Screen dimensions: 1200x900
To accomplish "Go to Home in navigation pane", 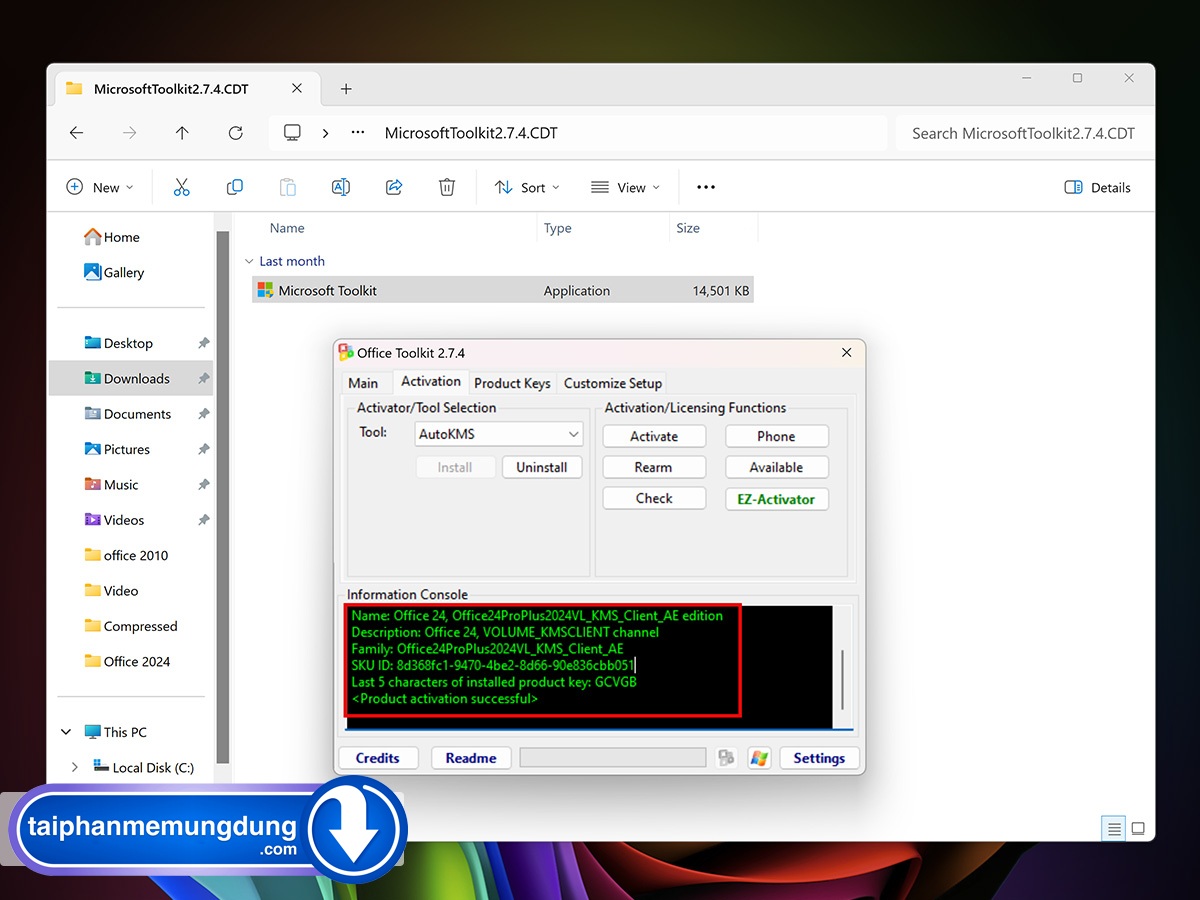I will tap(111, 237).
